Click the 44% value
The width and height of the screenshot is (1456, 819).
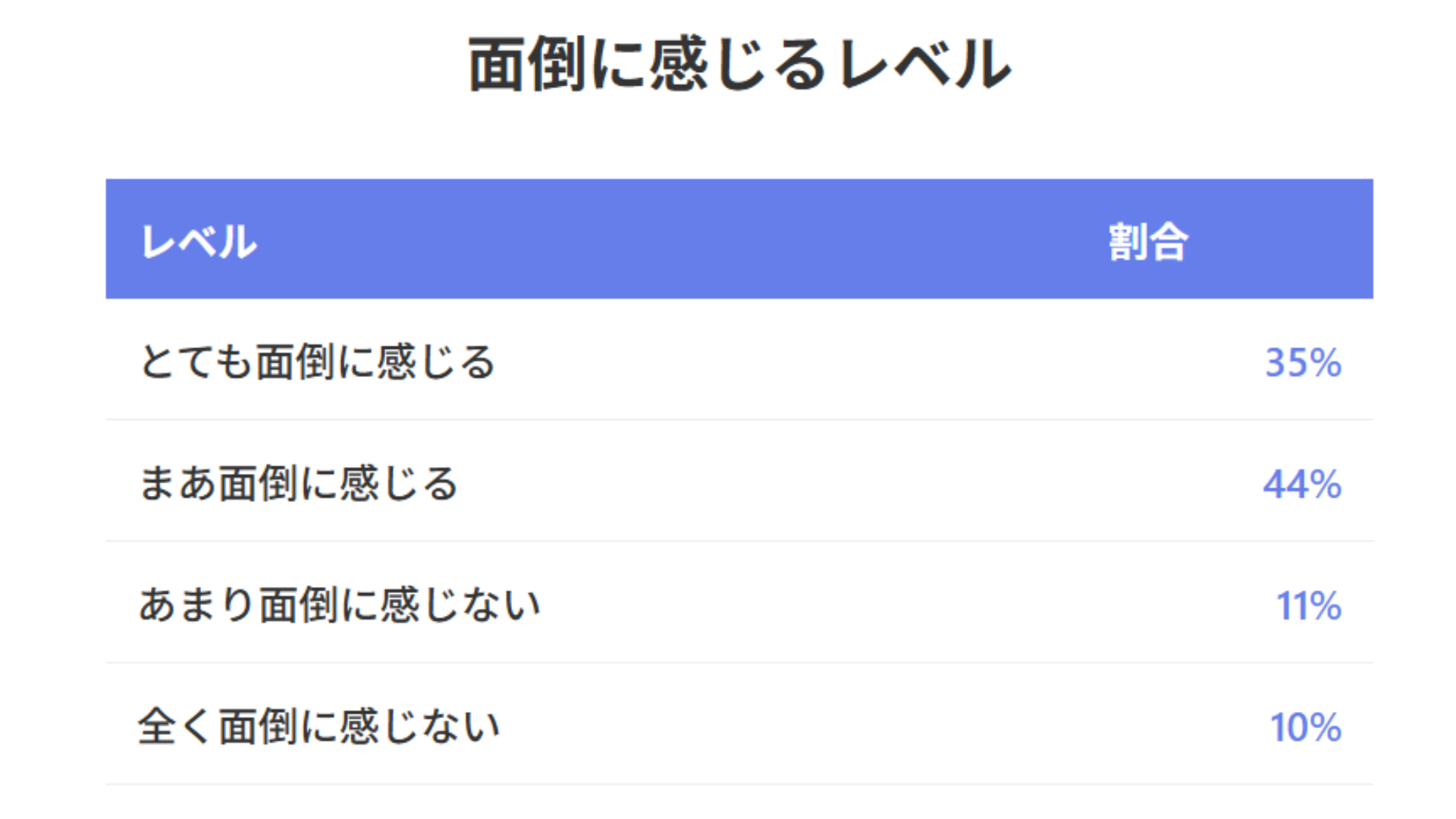point(1302,484)
